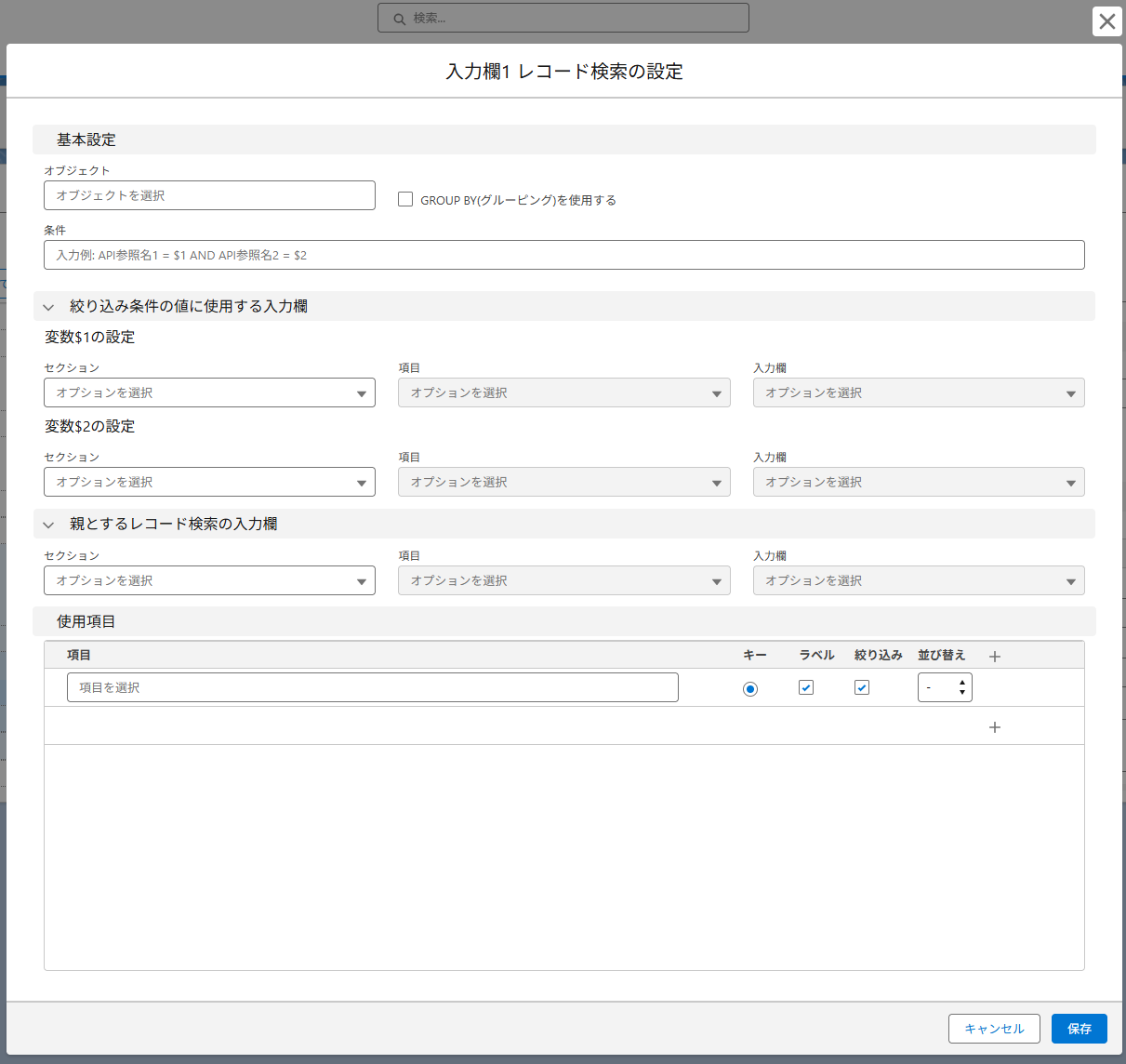The image size is (1126, 1064).
Task: Open the セクション dropdown under 変数$1の設定
Action: click(209, 392)
